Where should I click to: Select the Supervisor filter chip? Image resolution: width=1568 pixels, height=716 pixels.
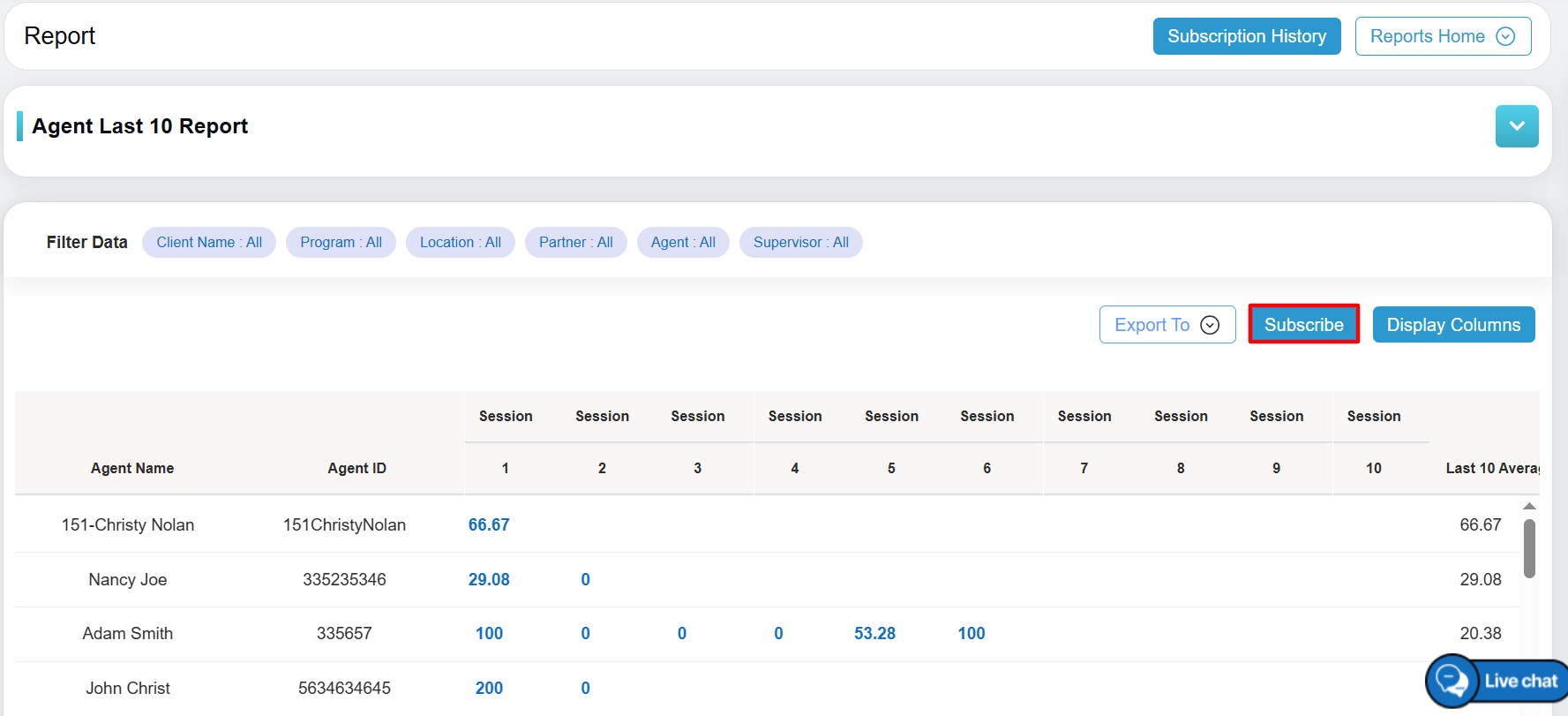800,242
